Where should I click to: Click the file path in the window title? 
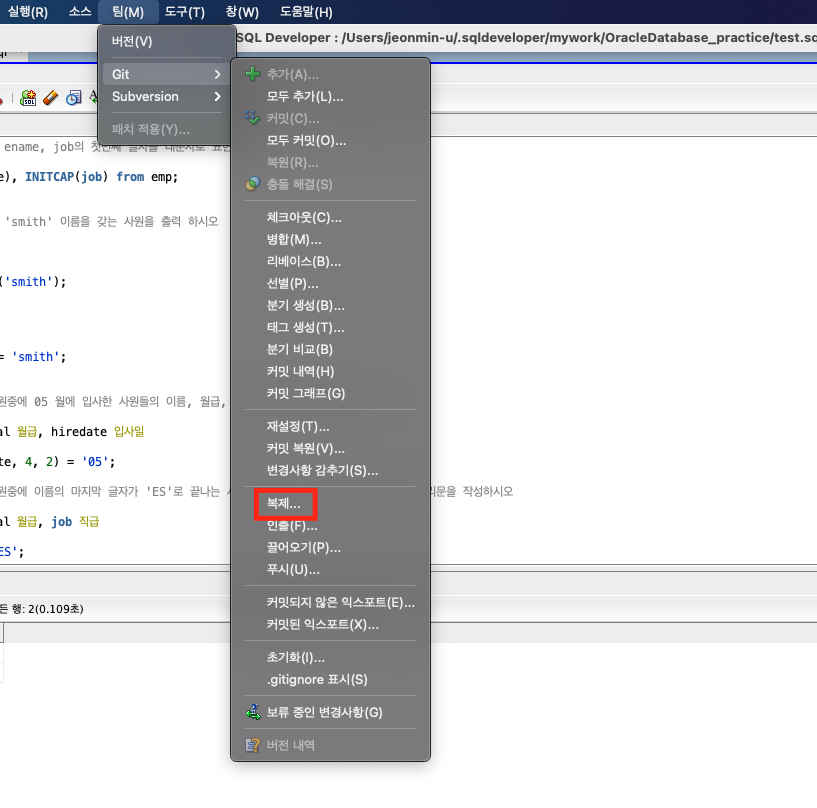pyautogui.click(x=579, y=38)
